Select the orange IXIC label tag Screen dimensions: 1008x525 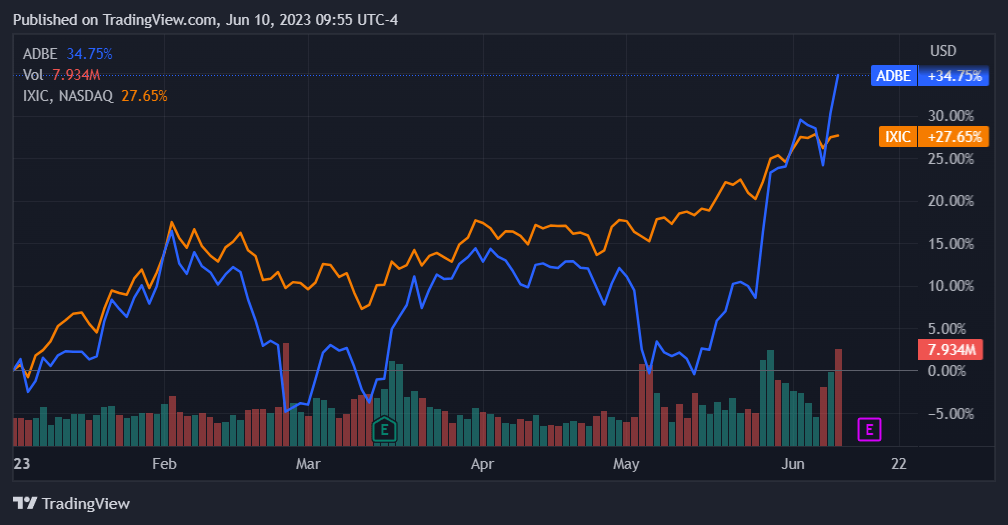898,137
